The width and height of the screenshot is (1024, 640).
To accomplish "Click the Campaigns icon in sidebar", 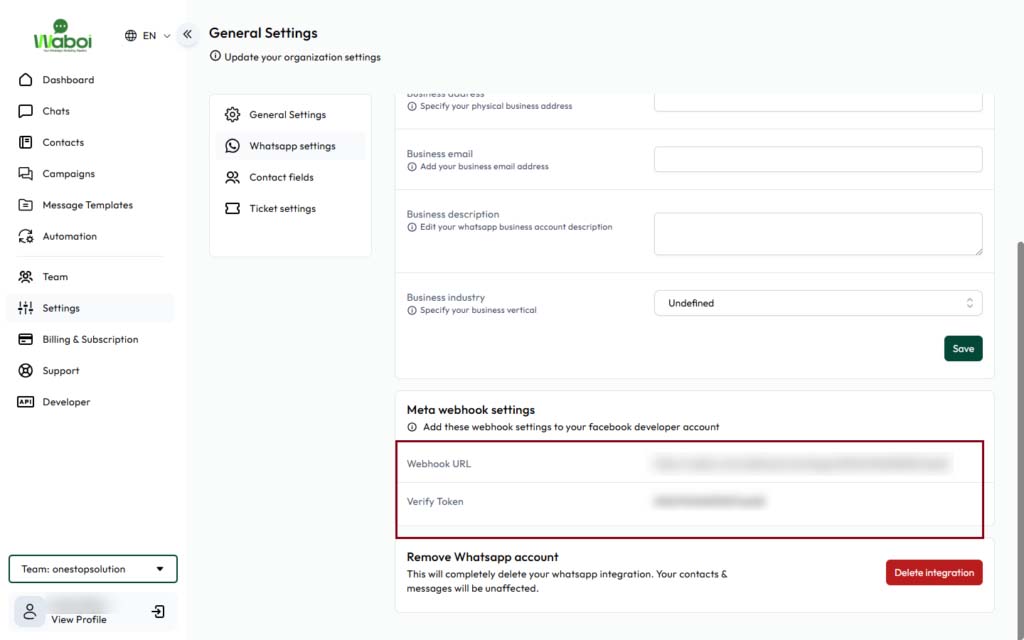I will coord(26,174).
